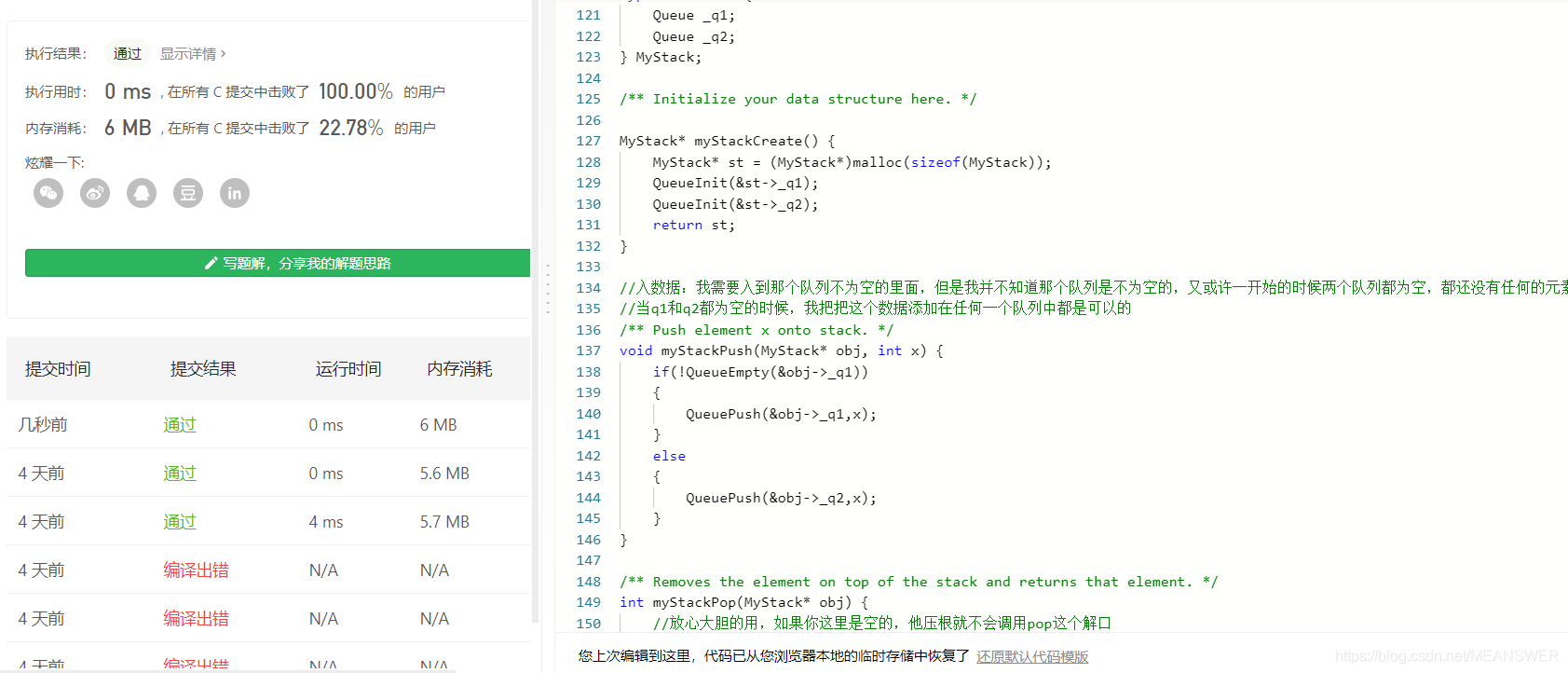The image size is (1568, 673).
Task: Click the 提交时间 column header
Action: coord(58,369)
